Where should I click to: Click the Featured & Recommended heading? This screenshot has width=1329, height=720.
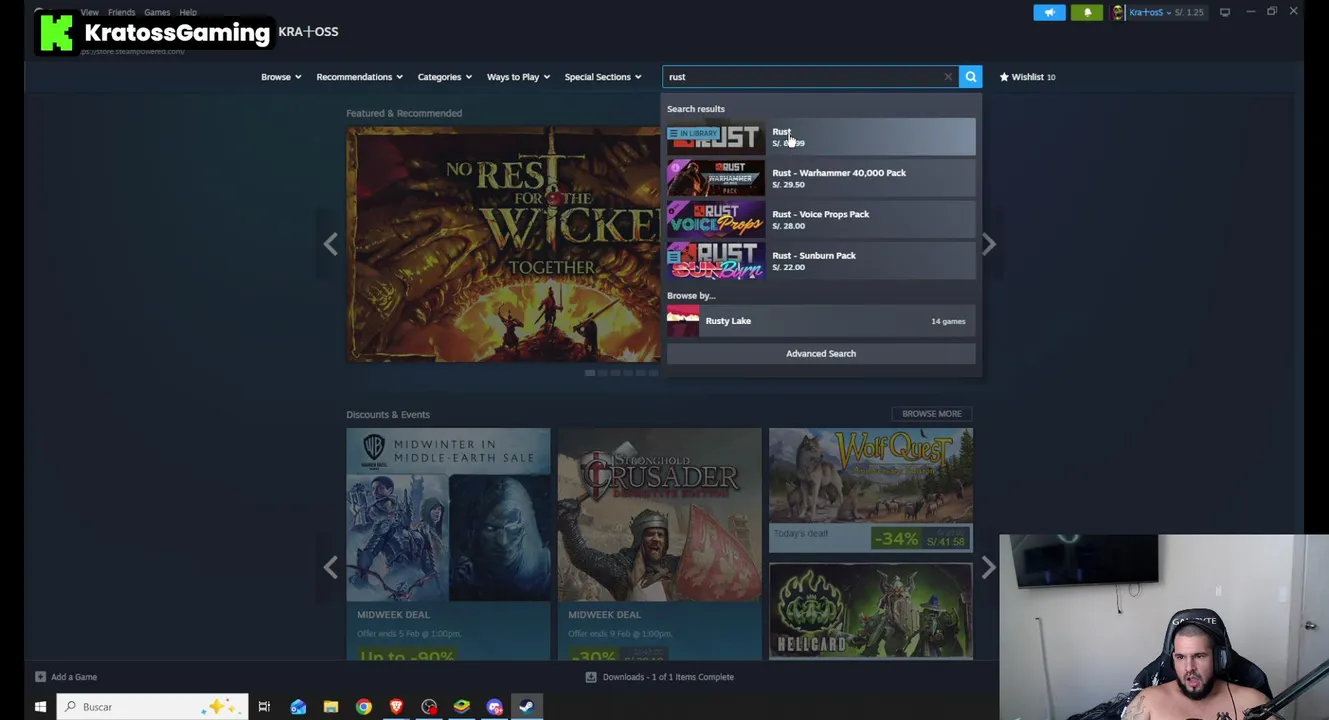[x=404, y=113]
